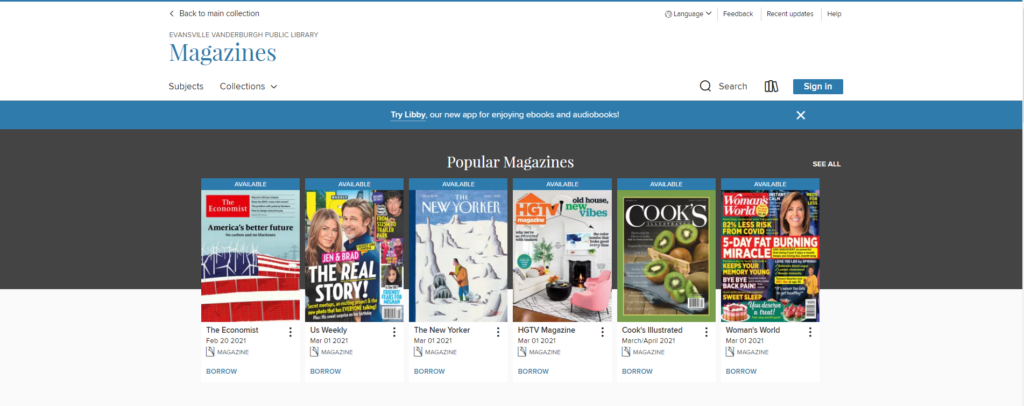Click magazine format icon under The Economist

[210, 352]
